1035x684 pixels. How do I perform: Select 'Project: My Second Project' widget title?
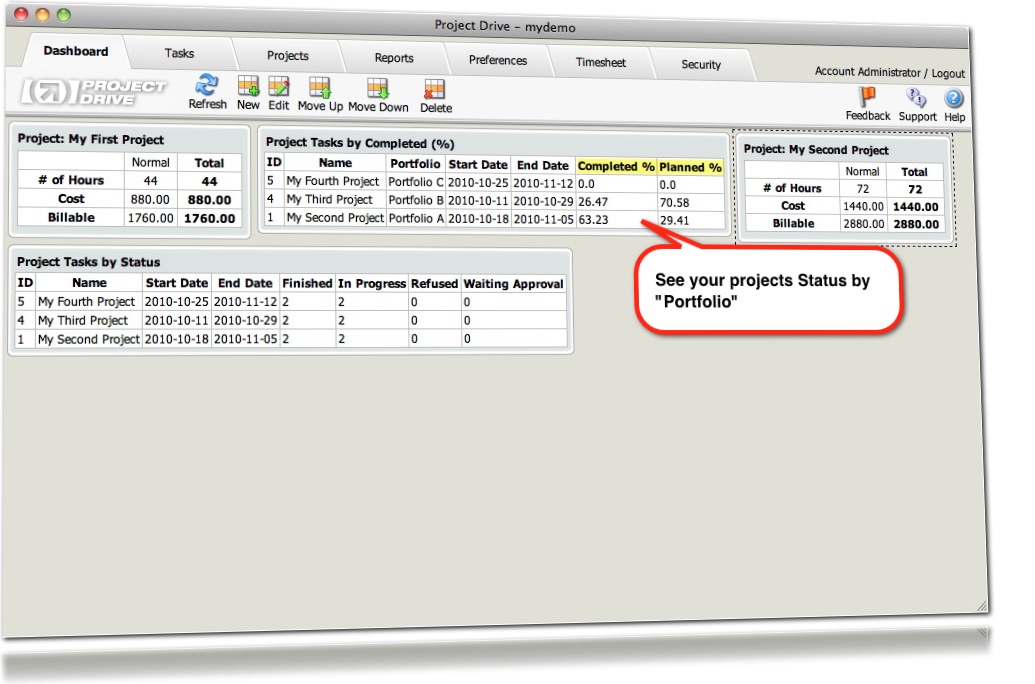tap(816, 150)
